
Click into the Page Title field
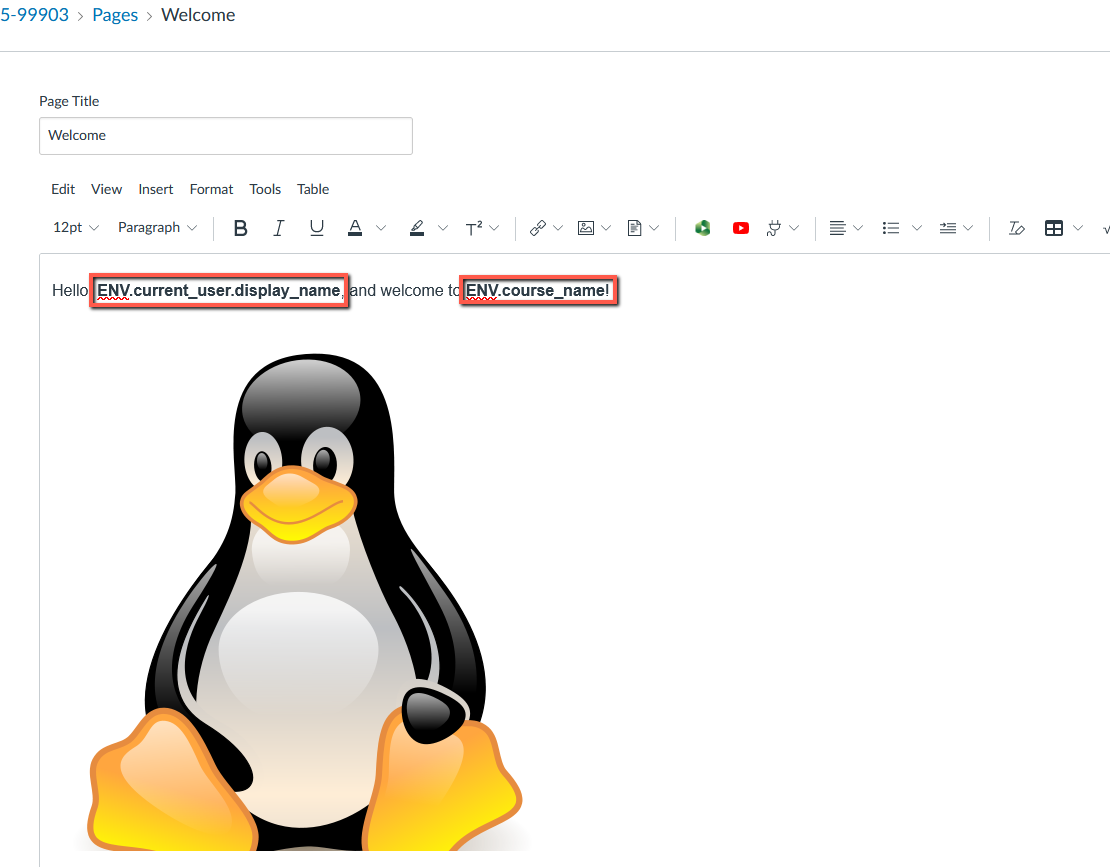click(226, 136)
